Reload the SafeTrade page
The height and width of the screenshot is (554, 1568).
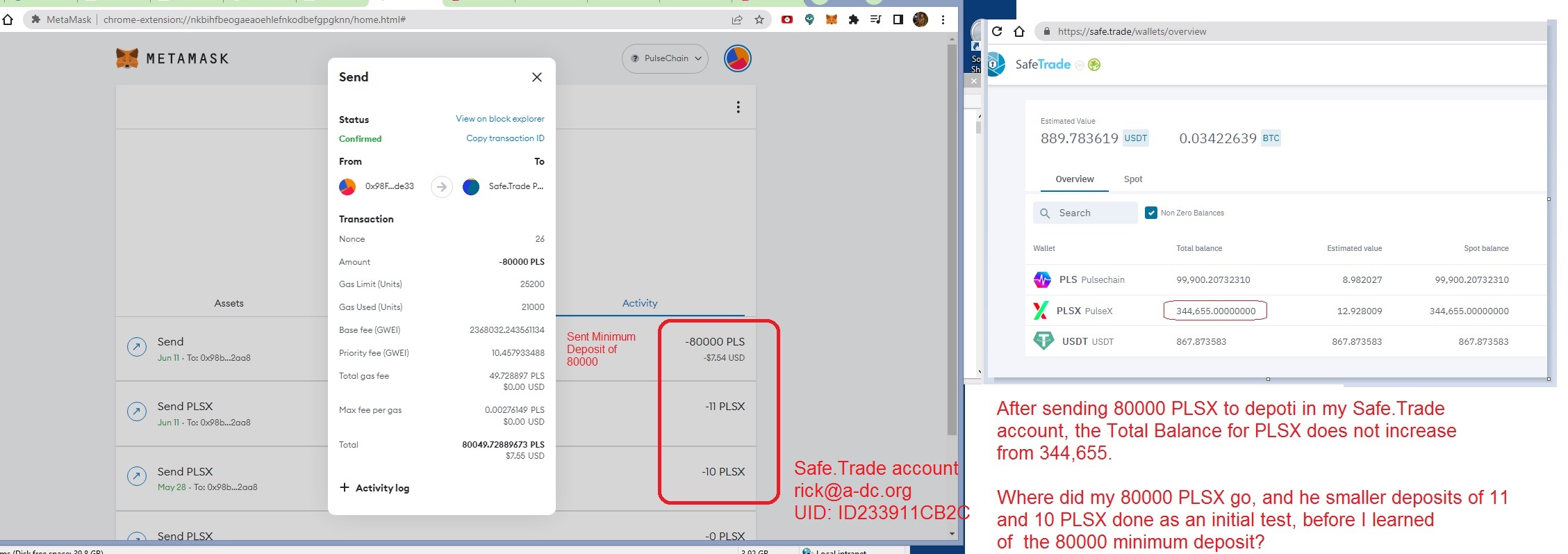pos(997,31)
